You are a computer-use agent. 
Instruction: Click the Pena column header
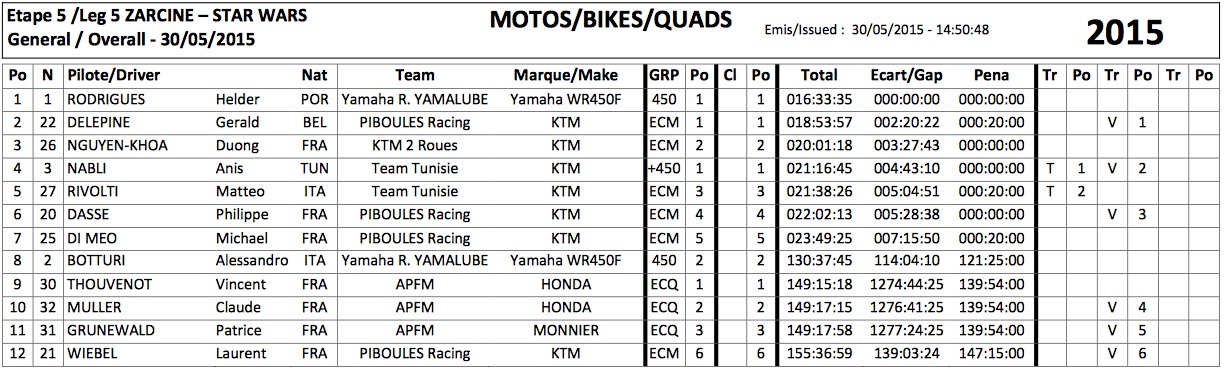(991, 75)
